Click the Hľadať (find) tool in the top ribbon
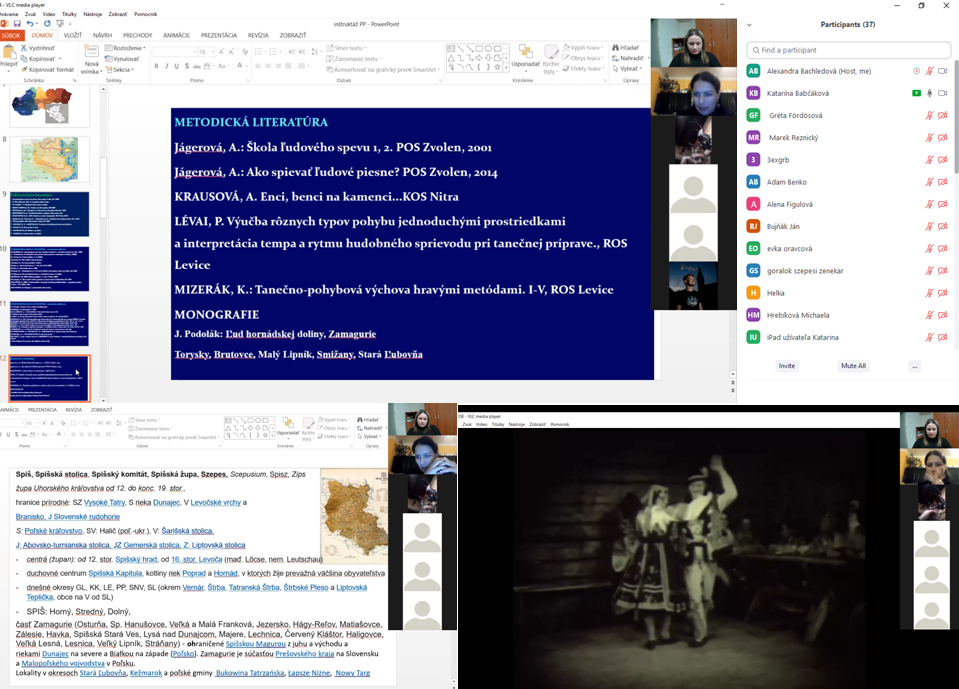 [x=626, y=47]
